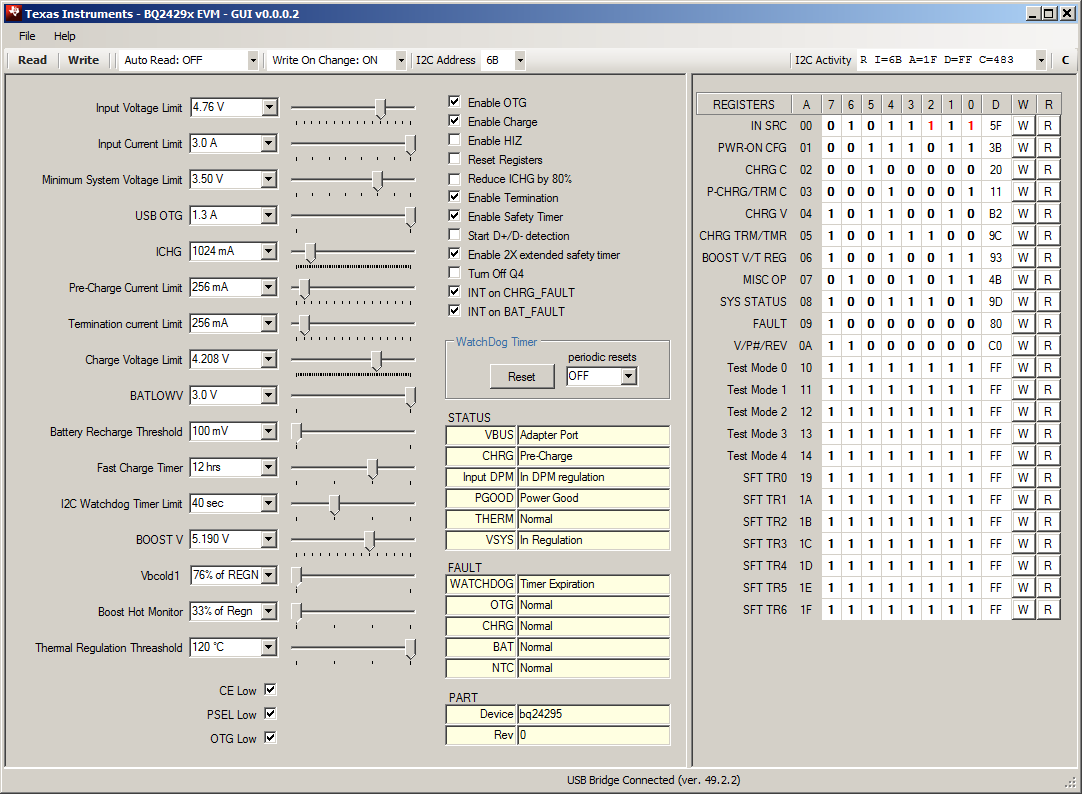Click the R button for SYS STATUS register
The height and width of the screenshot is (794, 1082).
[x=1047, y=301]
